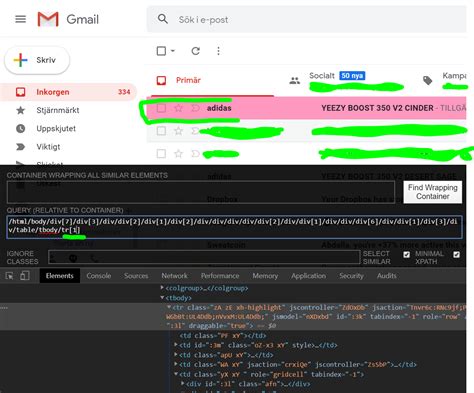This screenshot has height=393, width=474.
Task: Open the YEEZY BOOST 350 V2 CINDER email
Action: click(x=377, y=108)
